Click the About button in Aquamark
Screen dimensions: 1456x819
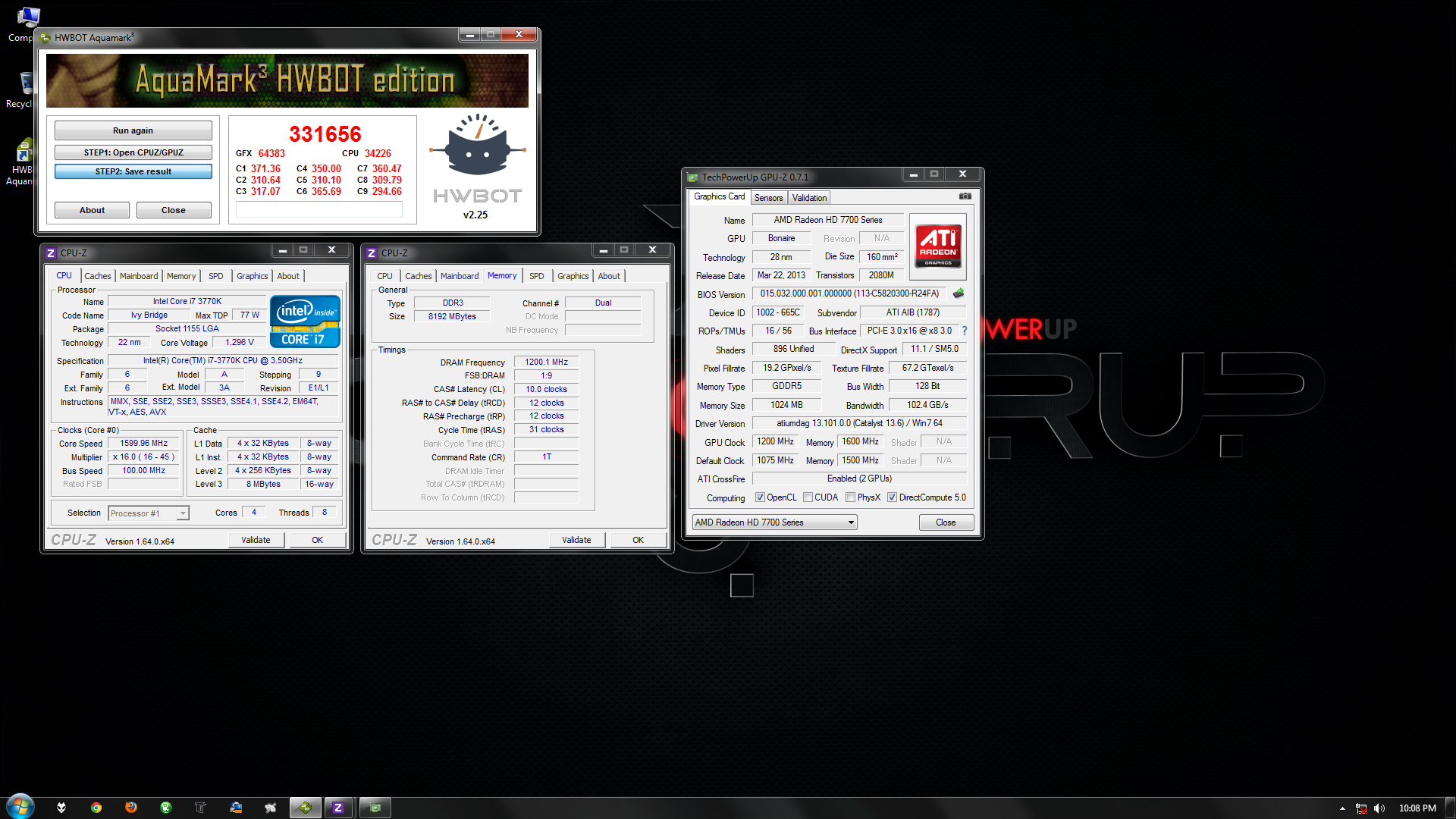92,210
